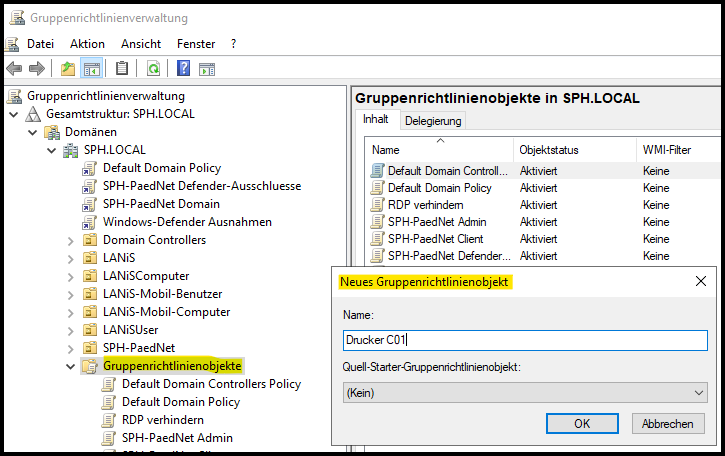Expand the LANiS-Mobil-Benutzer node
Screen dimensions: 725x456
(x=70, y=295)
